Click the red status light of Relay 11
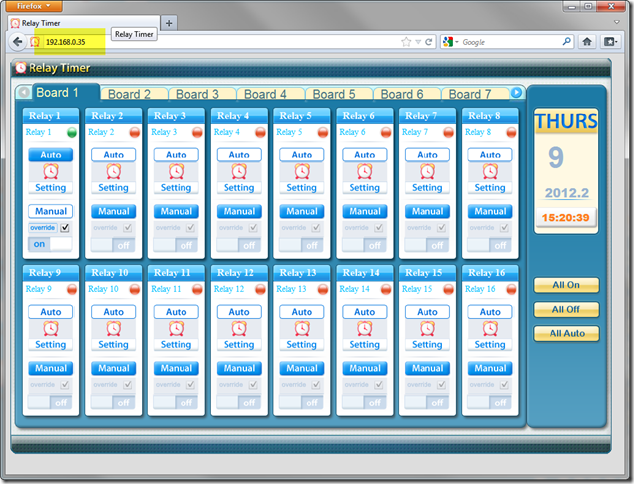Screen dimensions: 634x484 (x=197, y=289)
